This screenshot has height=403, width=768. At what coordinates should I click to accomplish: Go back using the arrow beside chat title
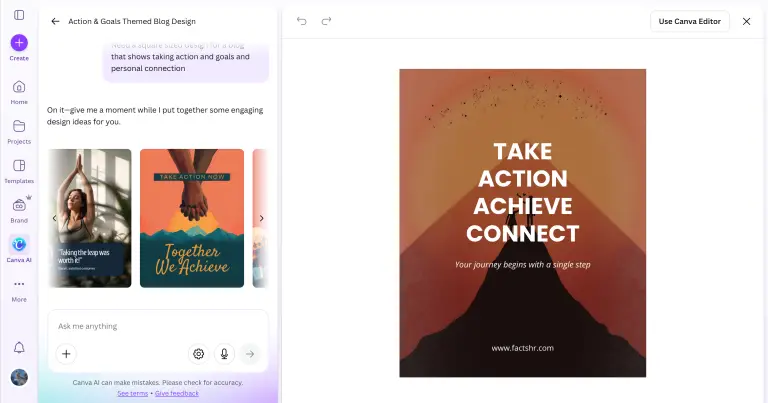click(55, 21)
